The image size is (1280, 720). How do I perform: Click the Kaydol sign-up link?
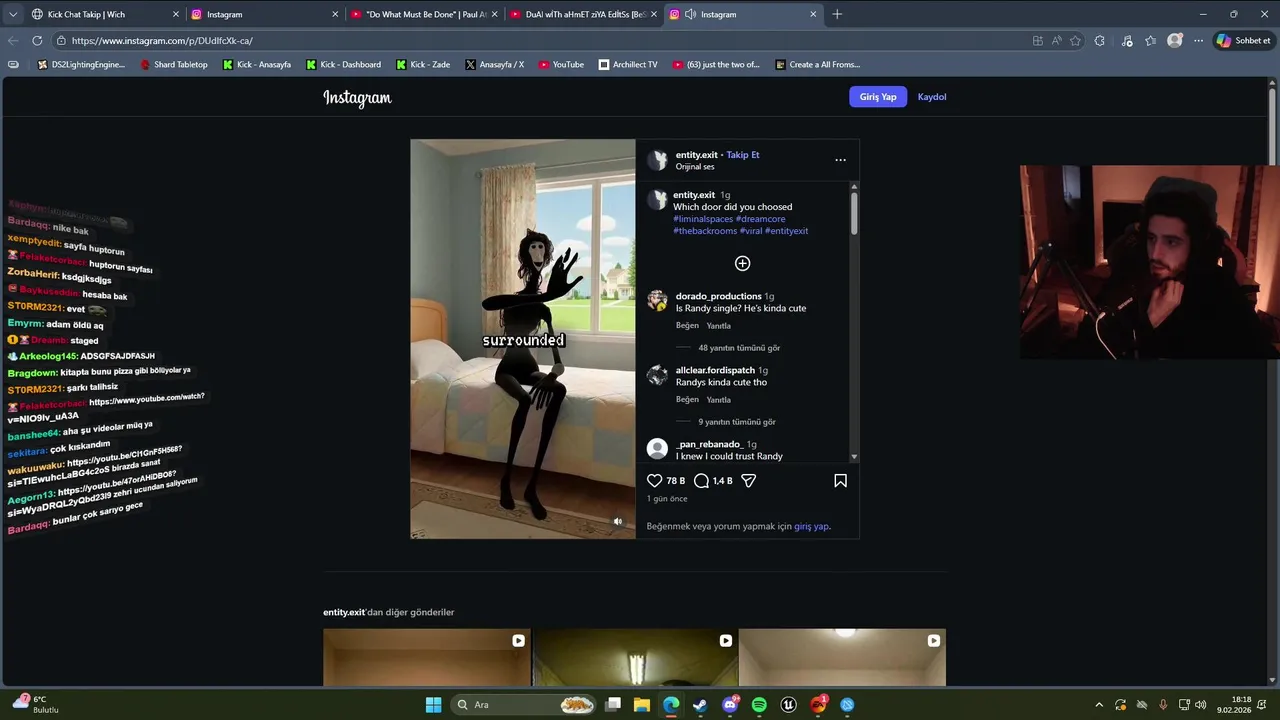pos(932,97)
